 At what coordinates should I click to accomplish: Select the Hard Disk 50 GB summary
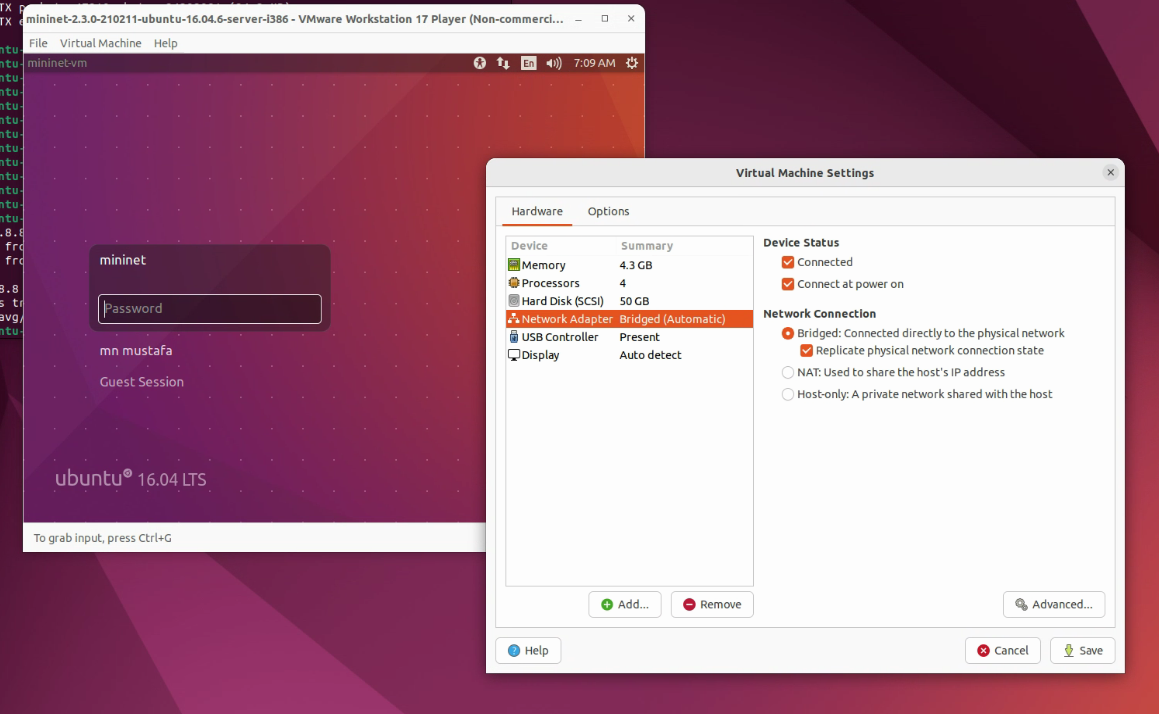[x=634, y=301]
